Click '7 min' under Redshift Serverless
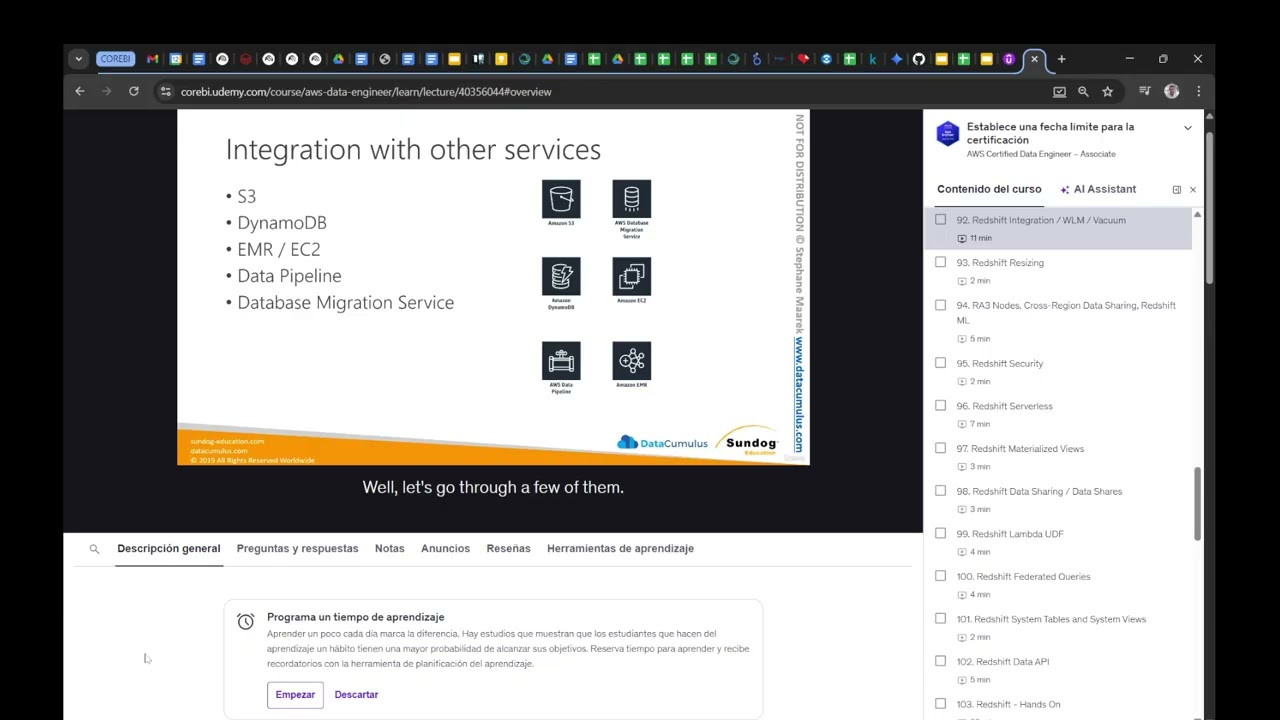Viewport: 1280px width, 720px height. click(x=980, y=424)
